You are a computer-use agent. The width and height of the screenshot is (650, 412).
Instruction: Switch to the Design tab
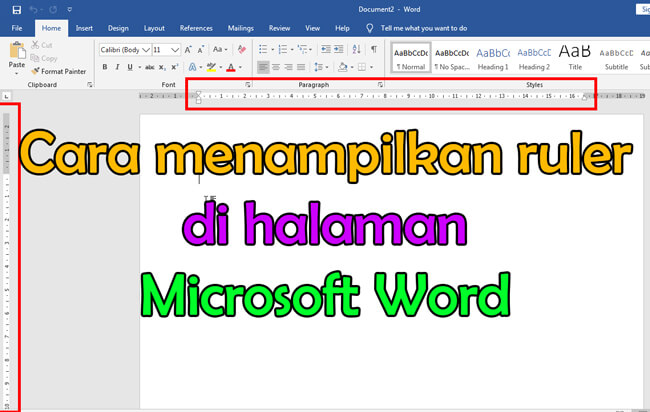click(118, 28)
